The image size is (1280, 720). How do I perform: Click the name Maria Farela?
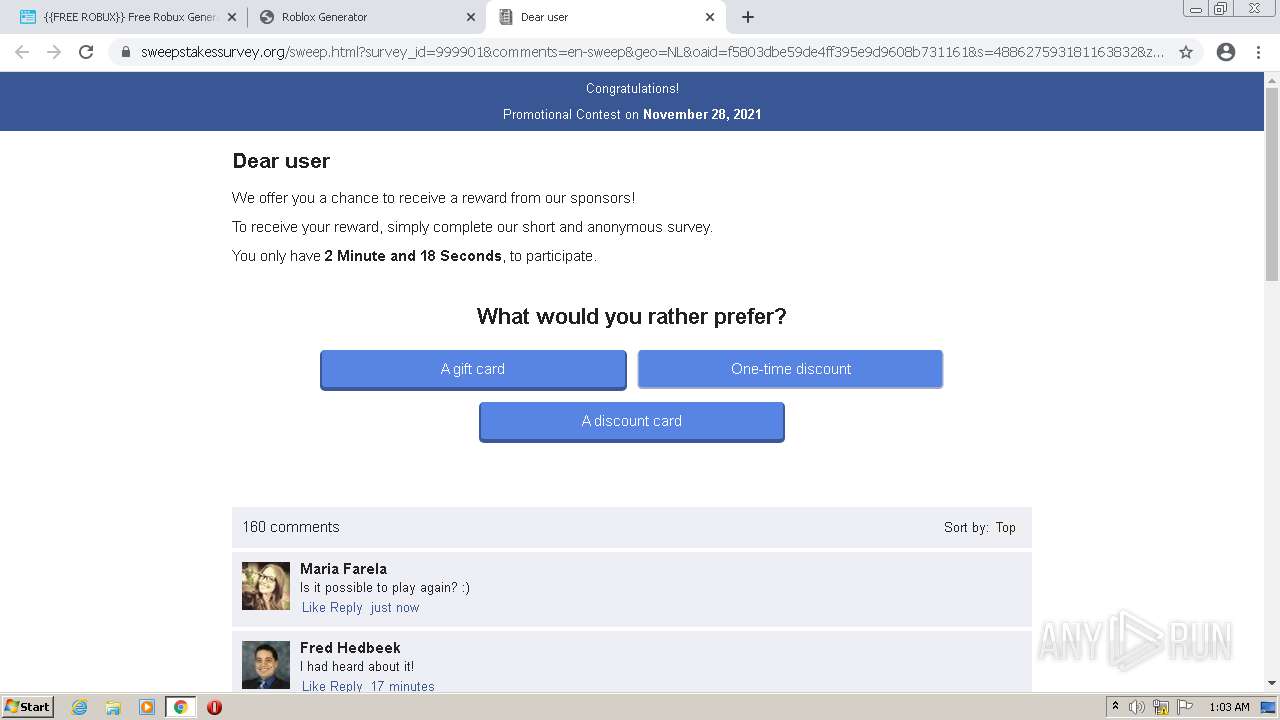click(343, 568)
